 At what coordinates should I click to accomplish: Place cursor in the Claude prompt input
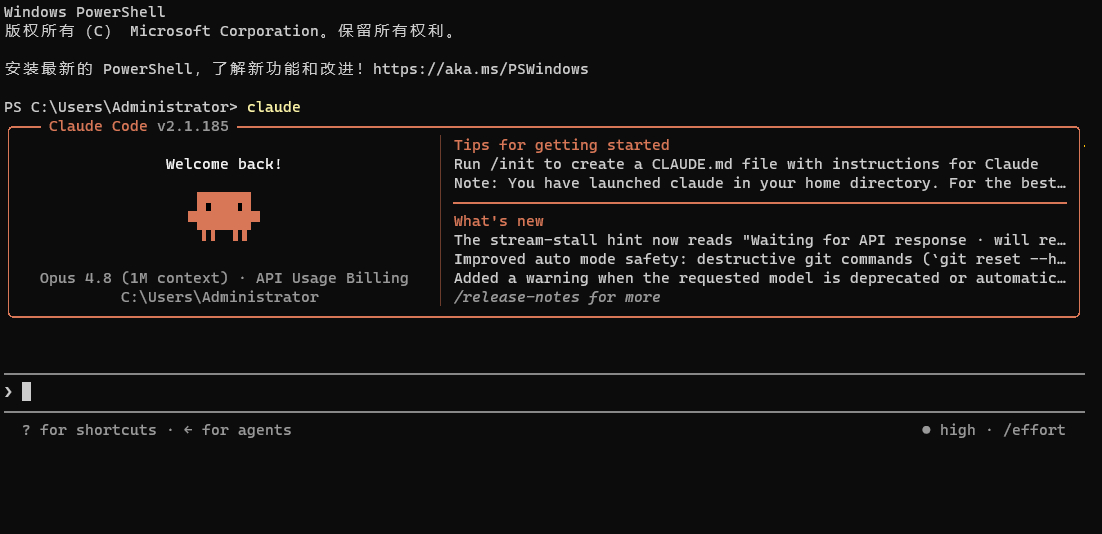coord(544,392)
